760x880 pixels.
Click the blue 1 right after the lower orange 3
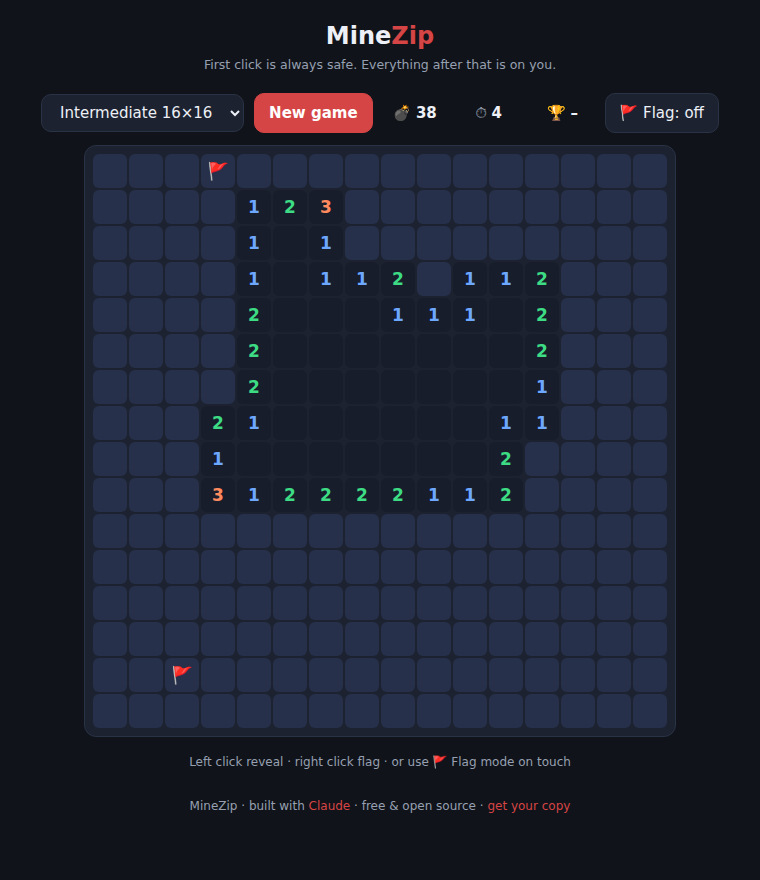pyautogui.click(x=254, y=495)
